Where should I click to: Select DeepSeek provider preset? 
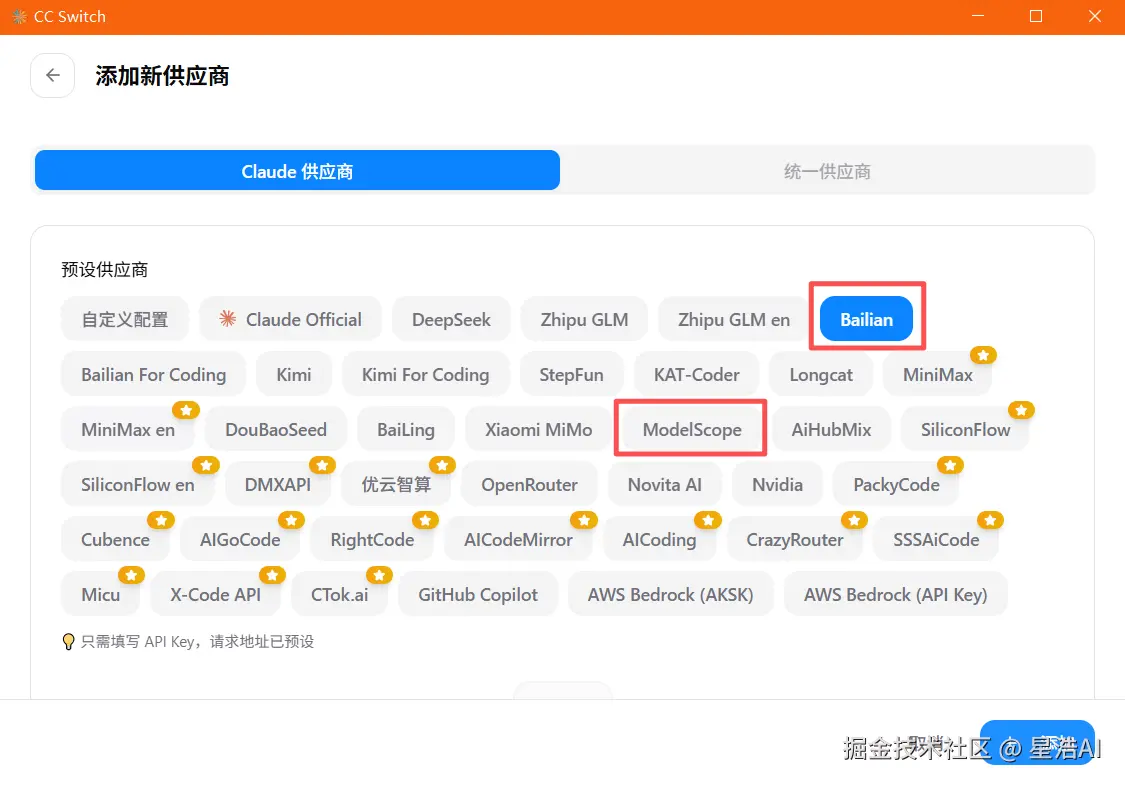point(451,319)
